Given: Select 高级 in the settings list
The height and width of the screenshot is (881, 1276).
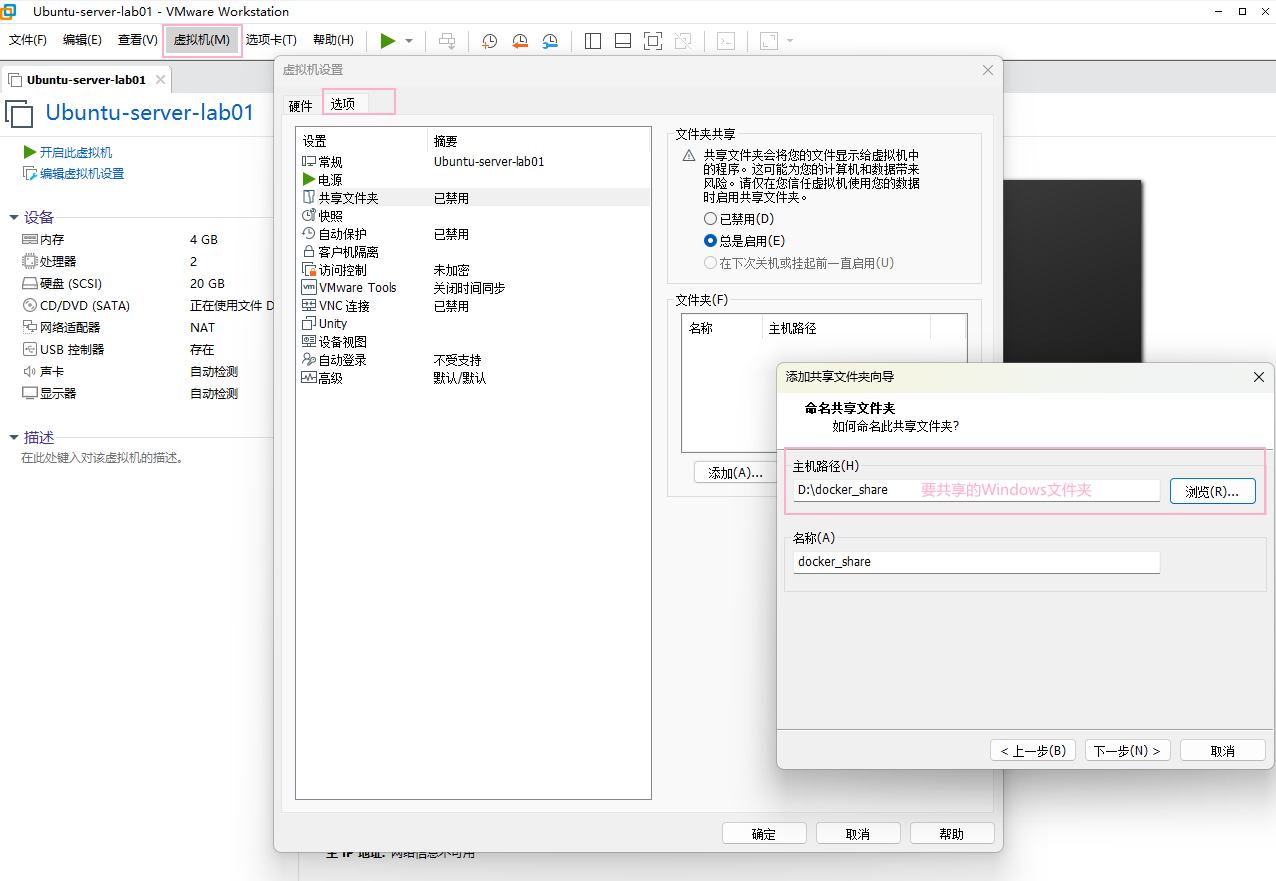Looking at the screenshot, I should (x=473, y=378).
